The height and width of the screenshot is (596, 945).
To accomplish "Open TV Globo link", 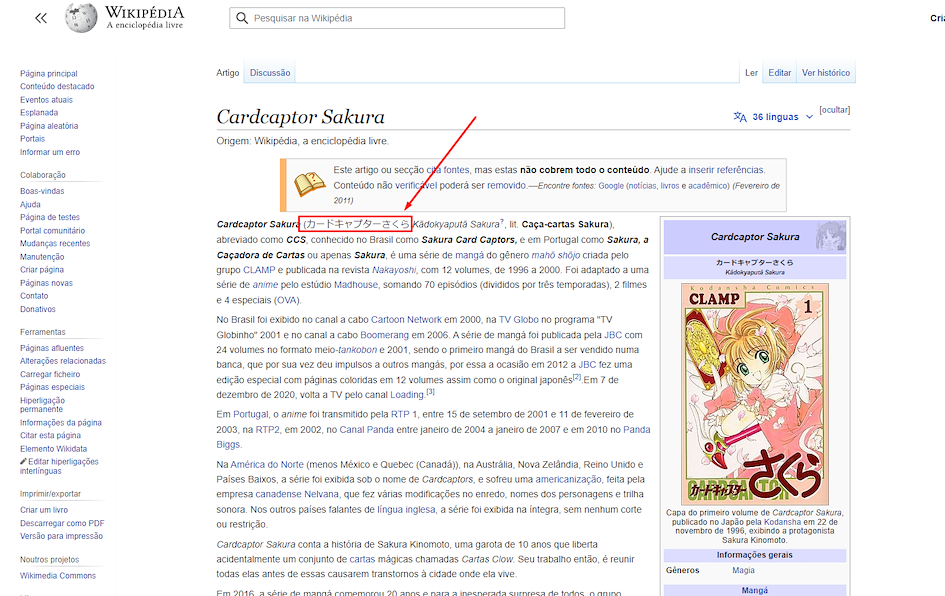I will click(519, 320).
